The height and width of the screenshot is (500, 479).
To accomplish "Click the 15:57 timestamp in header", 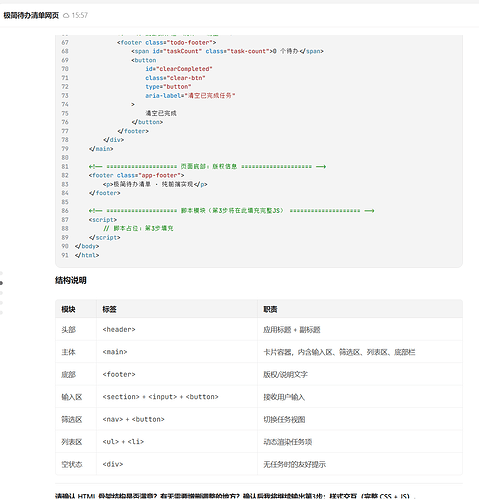I will pos(80,15).
